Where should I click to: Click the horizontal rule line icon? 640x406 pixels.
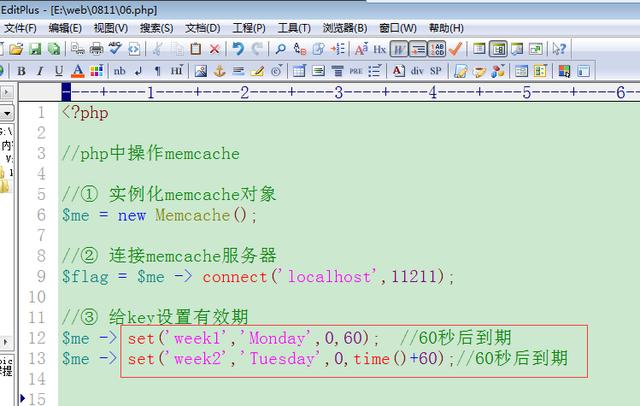pos(238,71)
